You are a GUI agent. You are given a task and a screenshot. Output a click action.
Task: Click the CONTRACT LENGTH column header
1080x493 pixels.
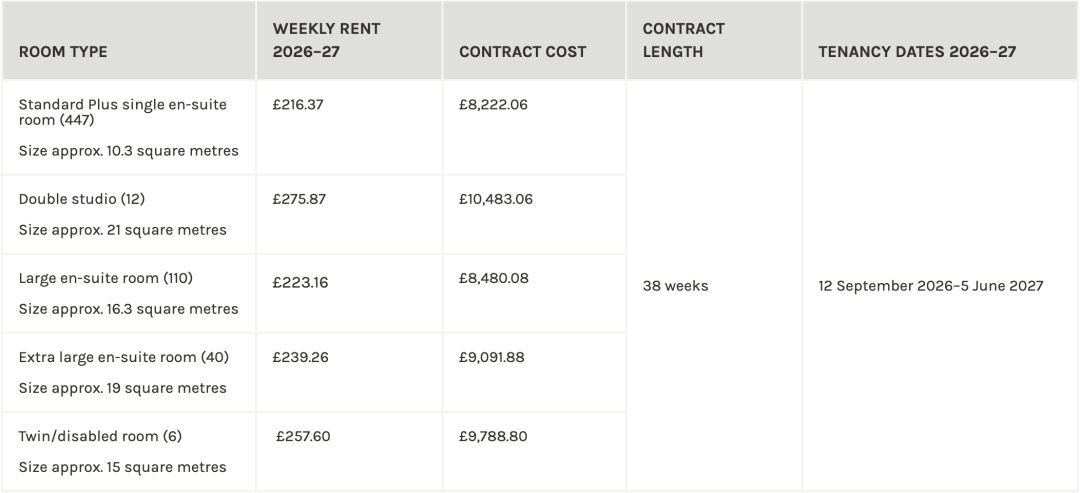(684, 40)
